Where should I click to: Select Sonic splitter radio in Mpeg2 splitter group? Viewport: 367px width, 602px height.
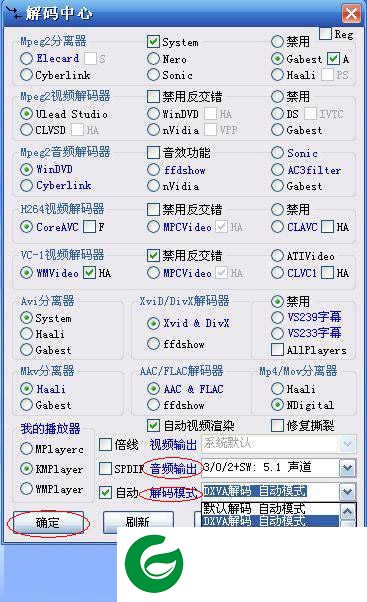click(x=153, y=75)
